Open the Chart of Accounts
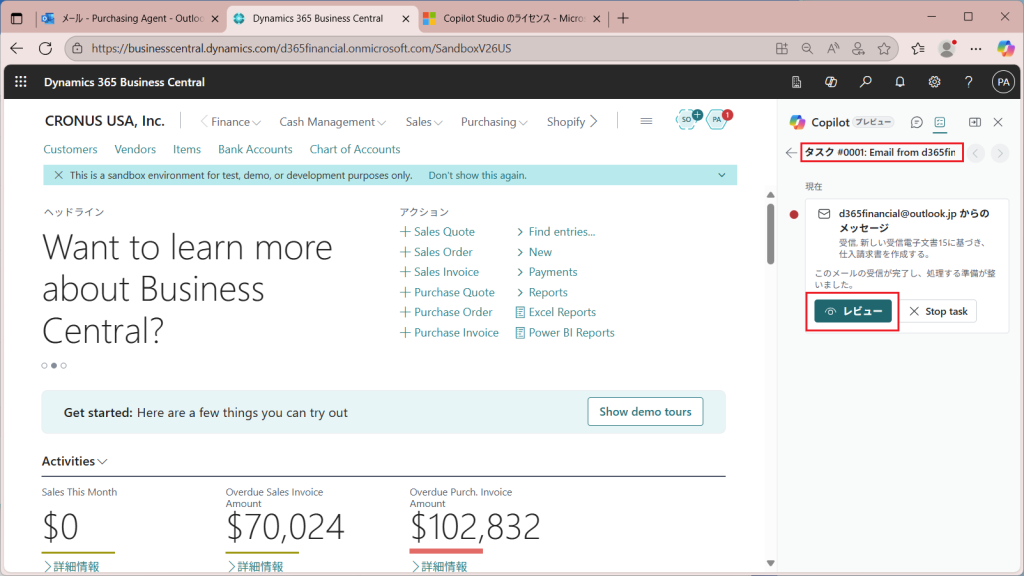The height and width of the screenshot is (576, 1024). (355, 150)
